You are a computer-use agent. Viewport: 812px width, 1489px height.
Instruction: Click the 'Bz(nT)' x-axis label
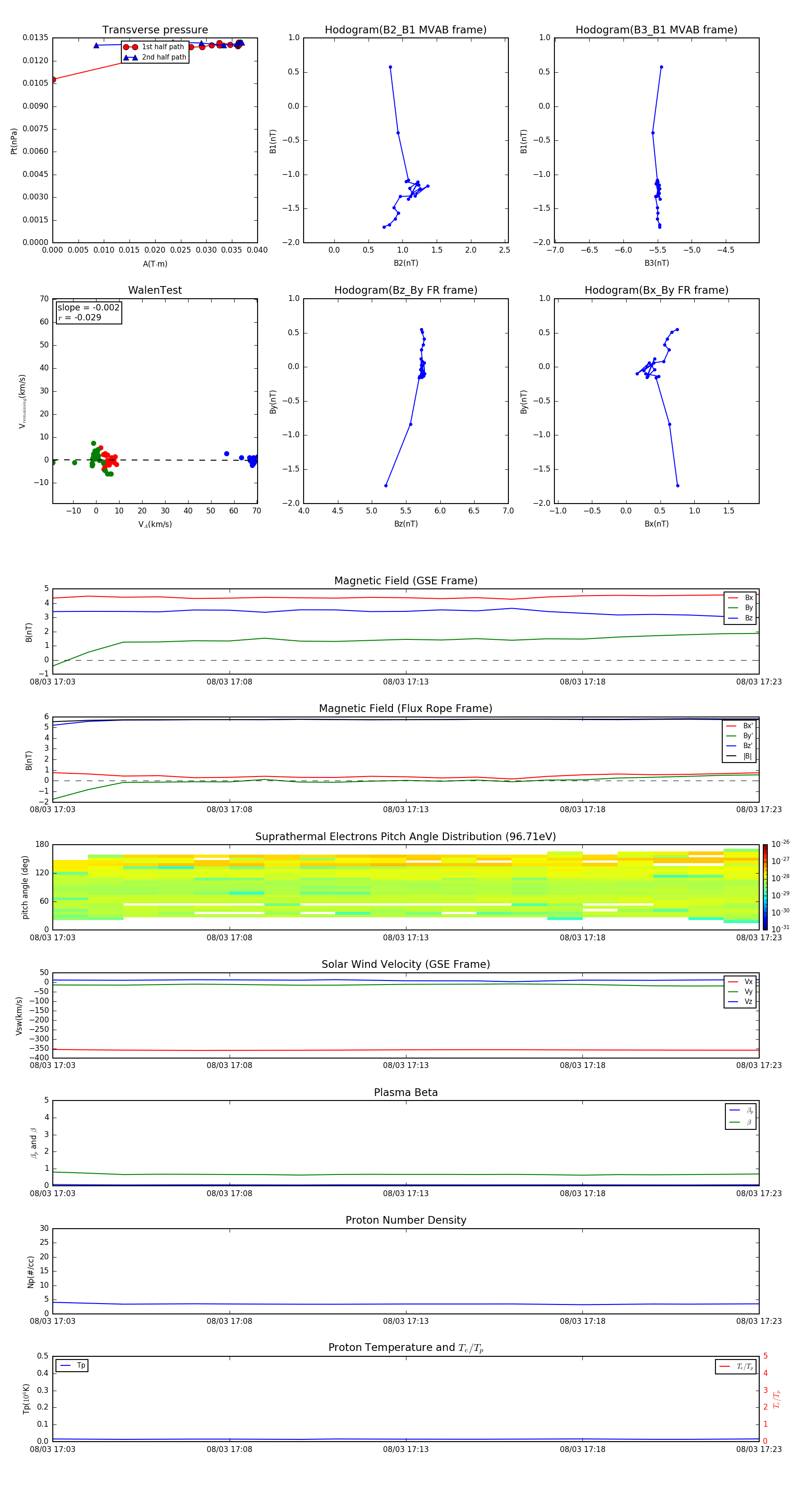[406, 524]
